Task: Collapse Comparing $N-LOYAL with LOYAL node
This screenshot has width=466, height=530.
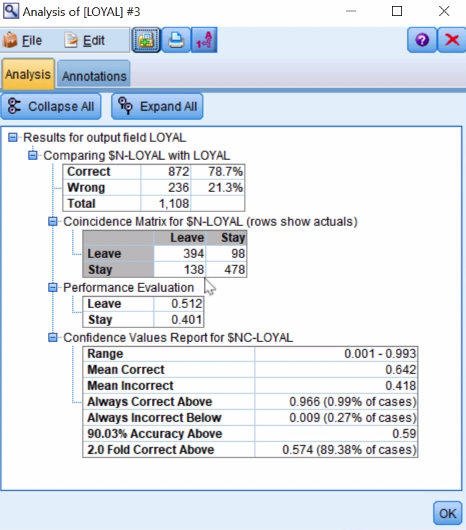Action: (33, 155)
